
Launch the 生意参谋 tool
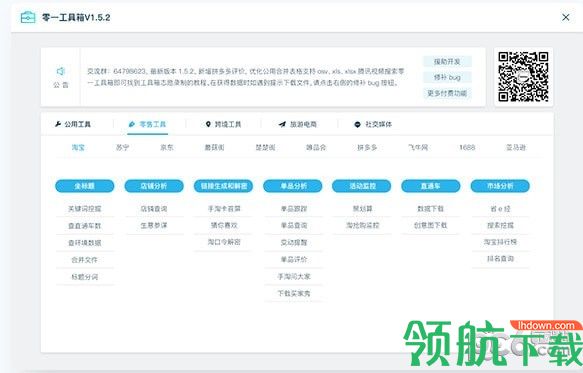(x=154, y=226)
